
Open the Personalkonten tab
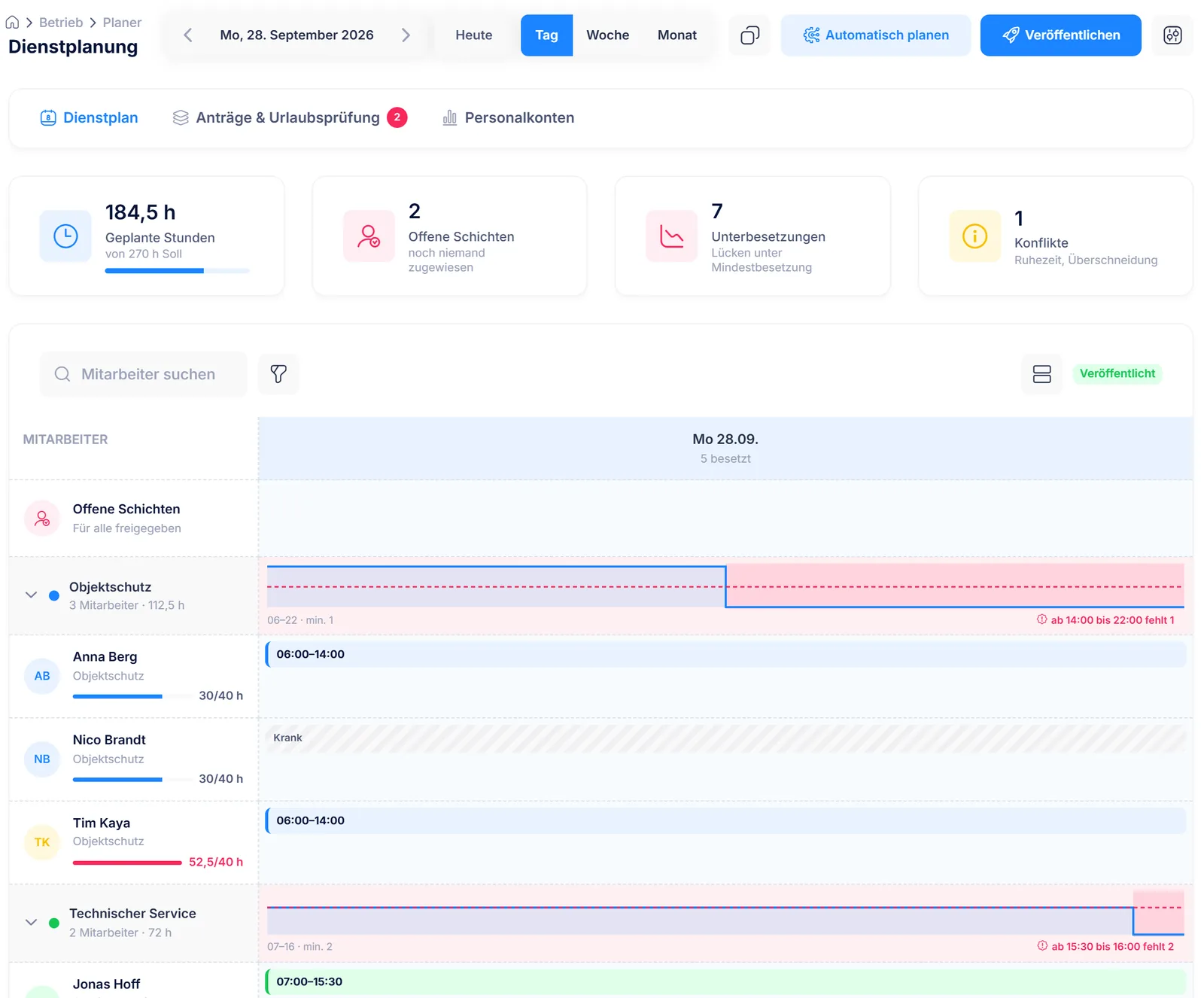click(508, 117)
